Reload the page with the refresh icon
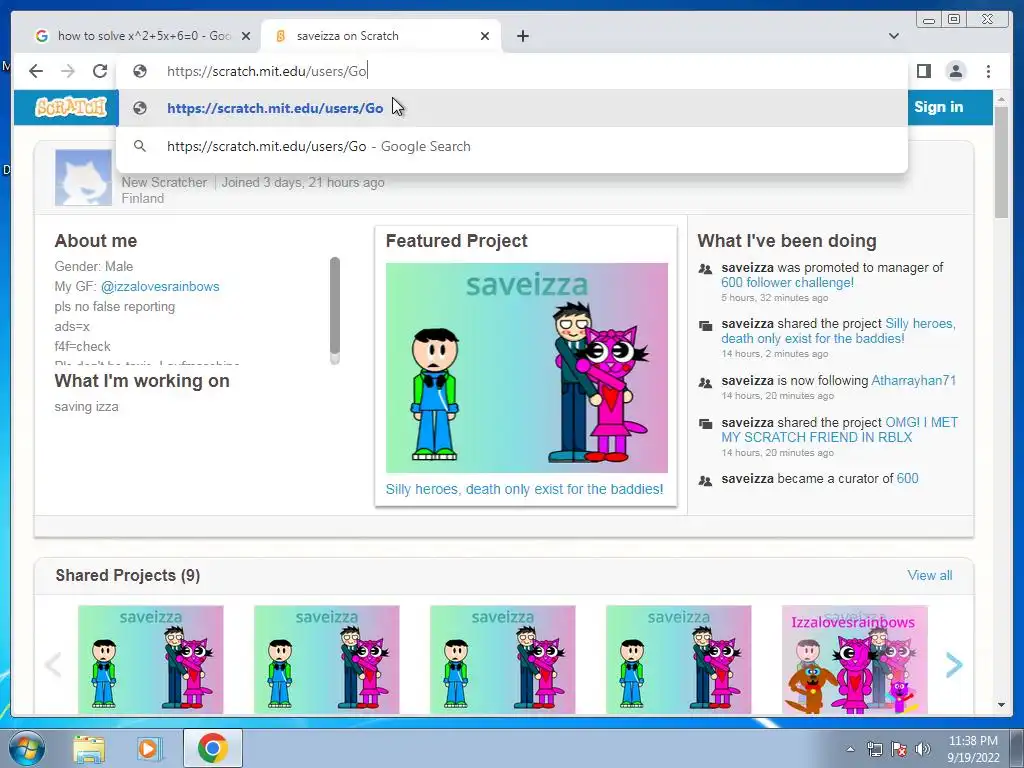The height and width of the screenshot is (768, 1024). click(x=100, y=71)
